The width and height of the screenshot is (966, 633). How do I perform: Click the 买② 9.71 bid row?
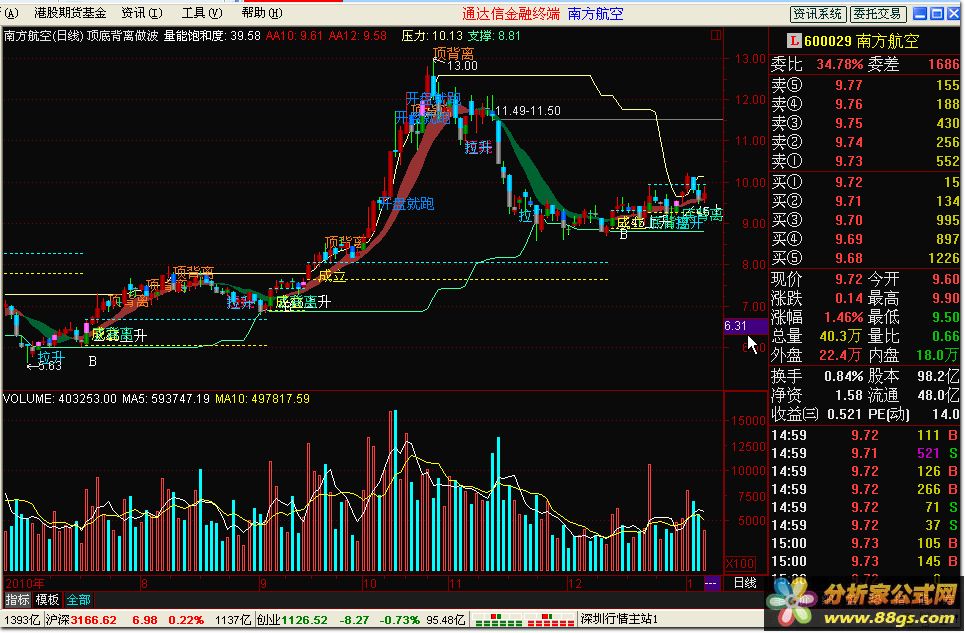point(865,202)
